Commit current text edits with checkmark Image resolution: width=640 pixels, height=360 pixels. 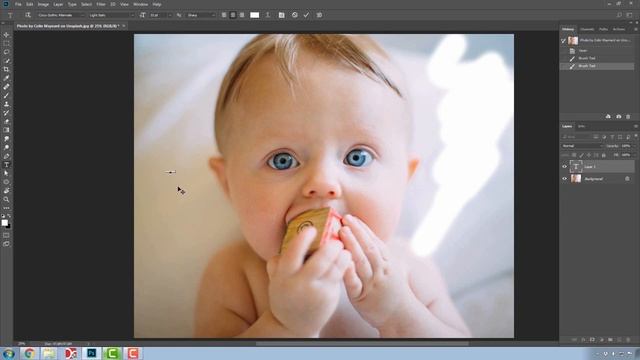[x=307, y=15]
